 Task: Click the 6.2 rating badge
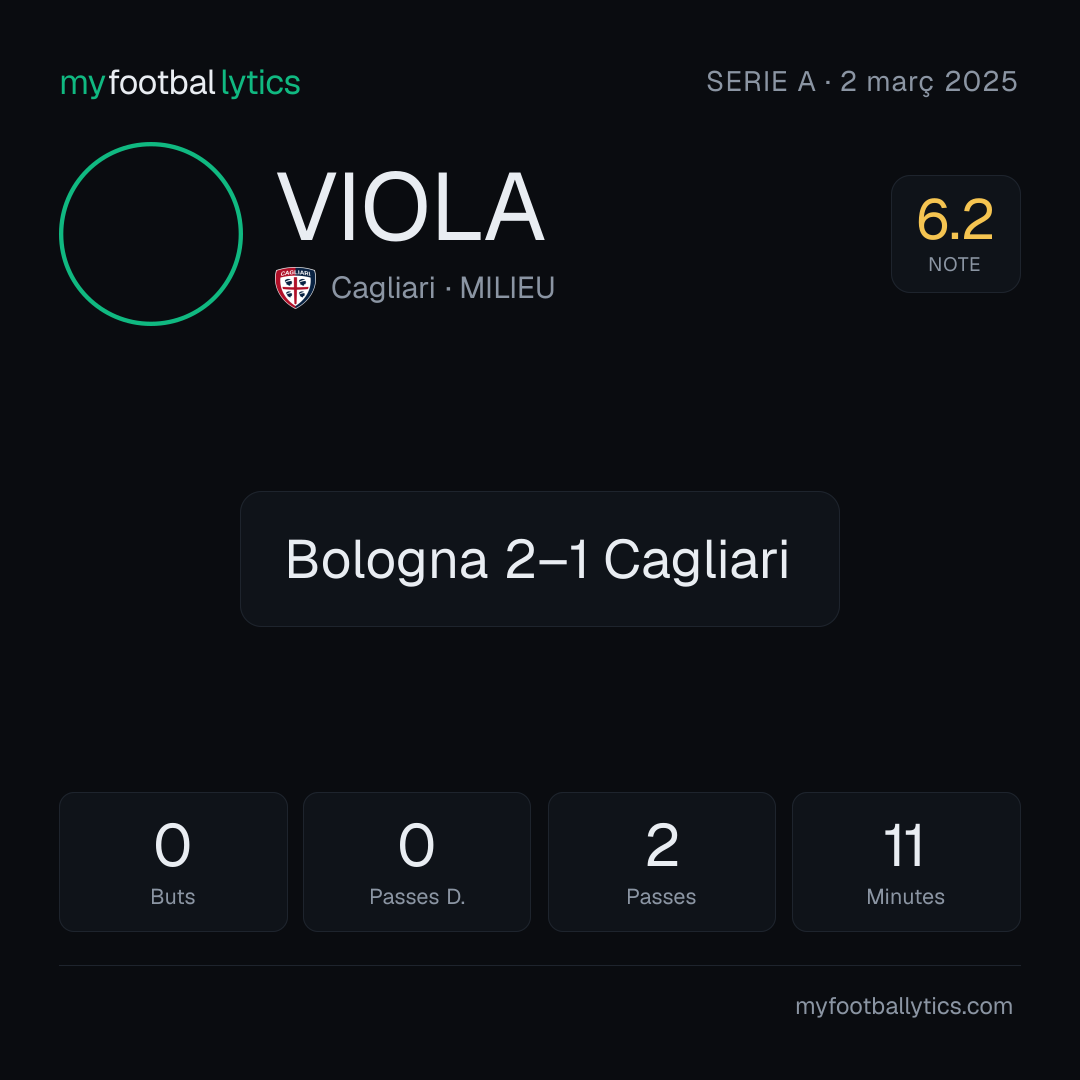[x=955, y=234]
